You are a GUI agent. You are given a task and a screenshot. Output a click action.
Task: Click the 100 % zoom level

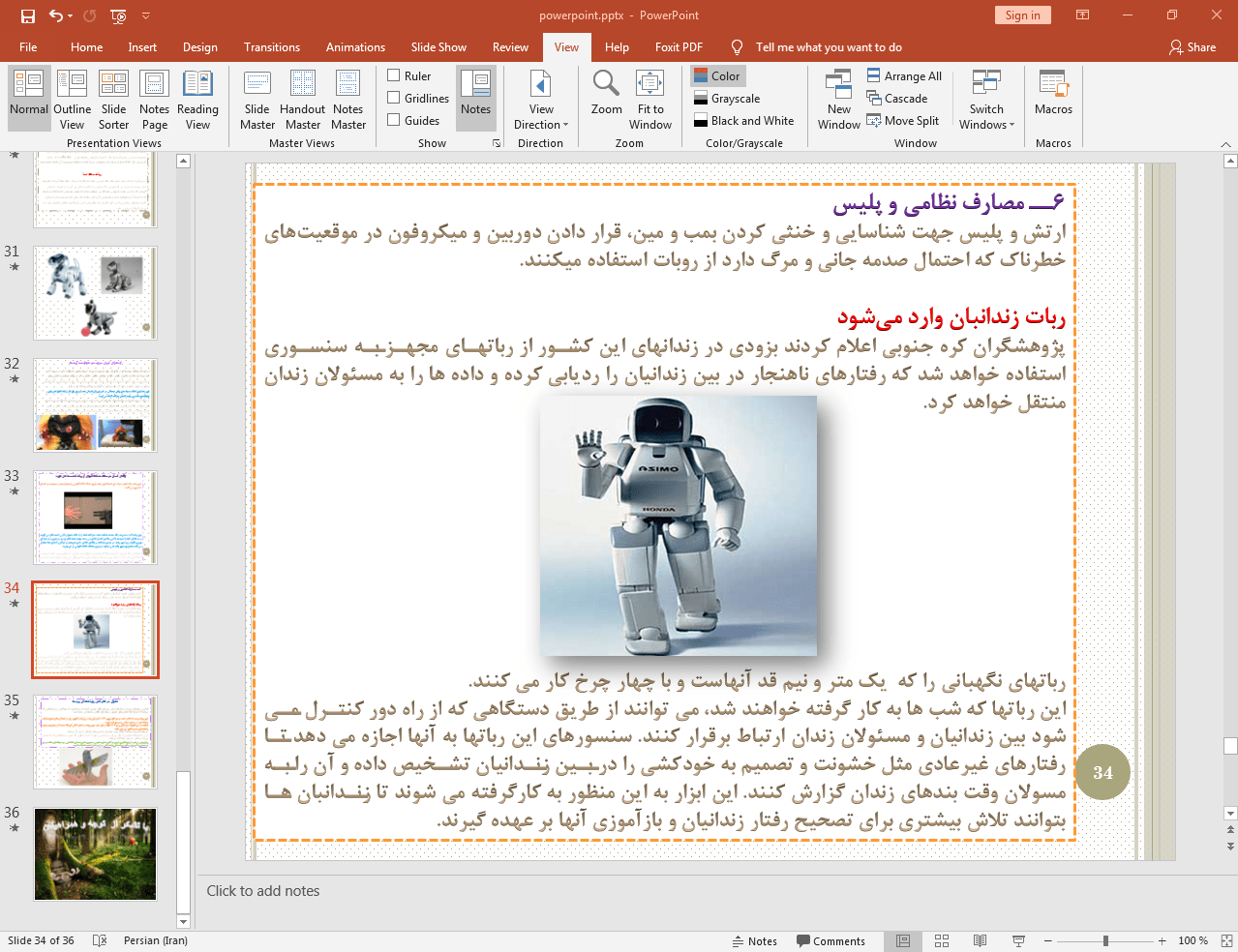tap(1193, 941)
